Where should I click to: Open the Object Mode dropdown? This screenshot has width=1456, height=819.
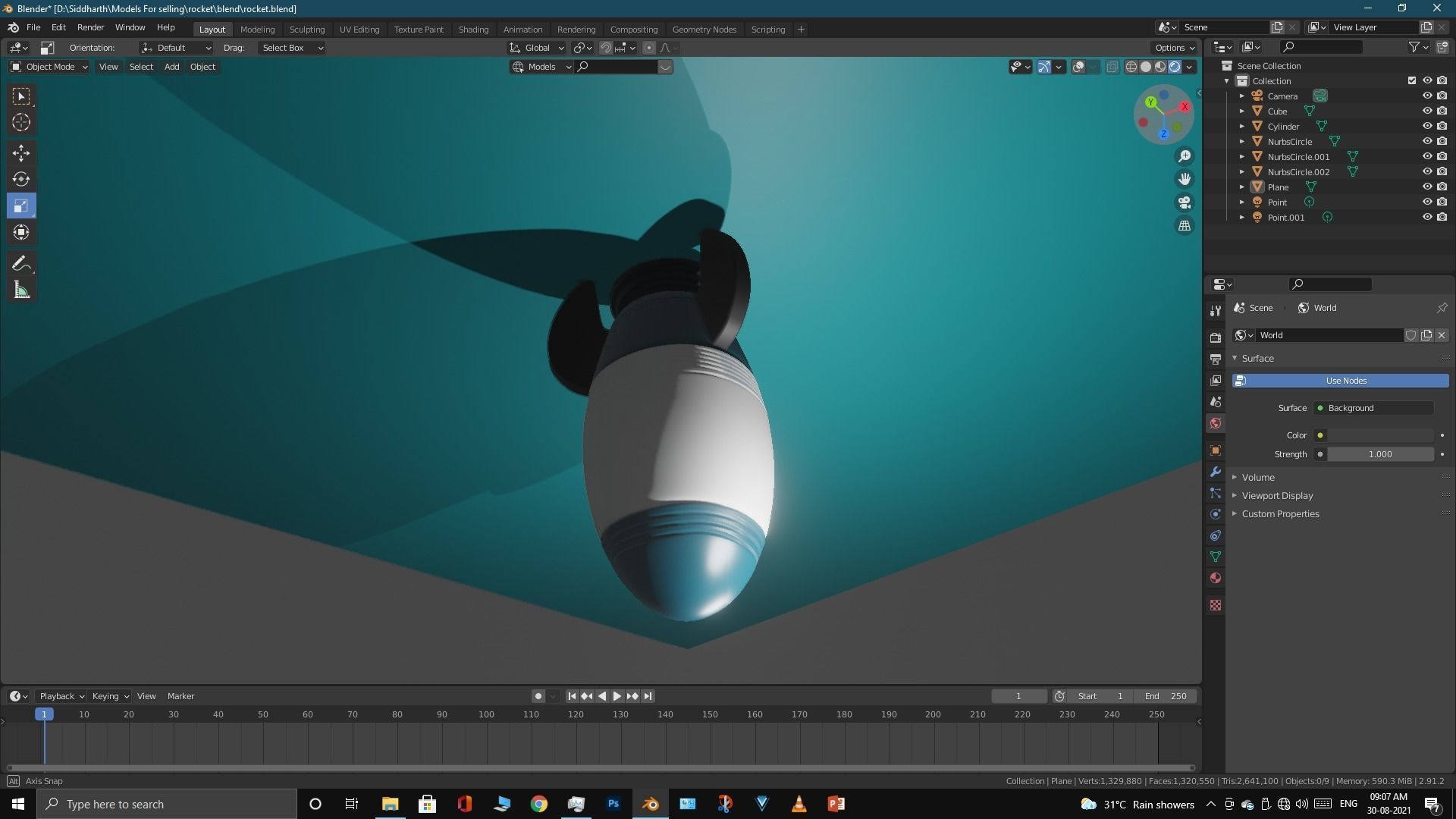pos(49,67)
